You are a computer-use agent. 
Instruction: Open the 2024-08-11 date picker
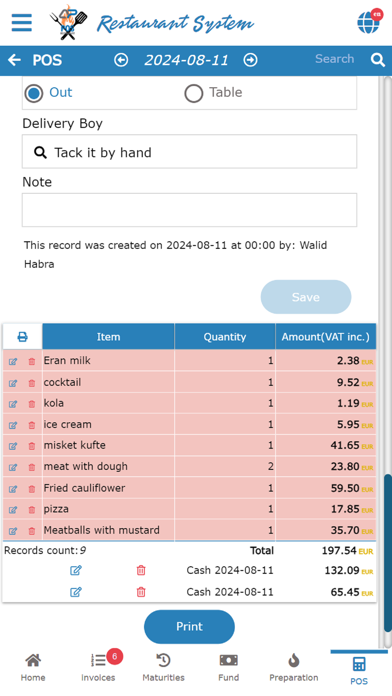click(186, 60)
